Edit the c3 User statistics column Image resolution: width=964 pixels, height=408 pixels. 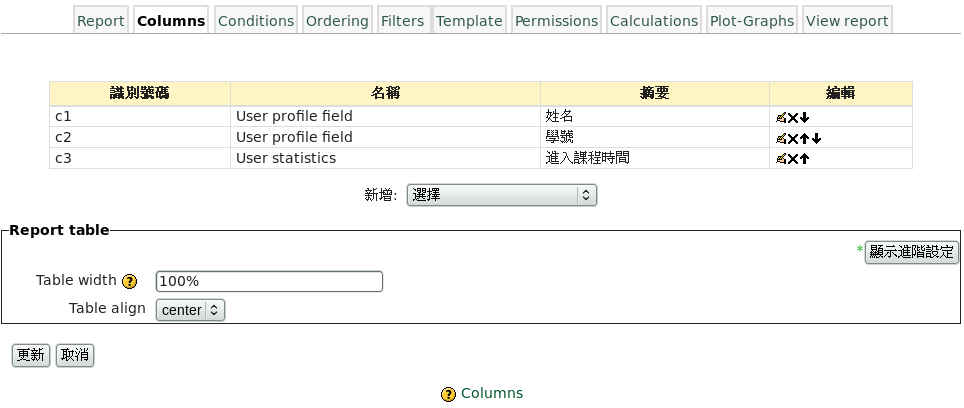[x=781, y=159]
